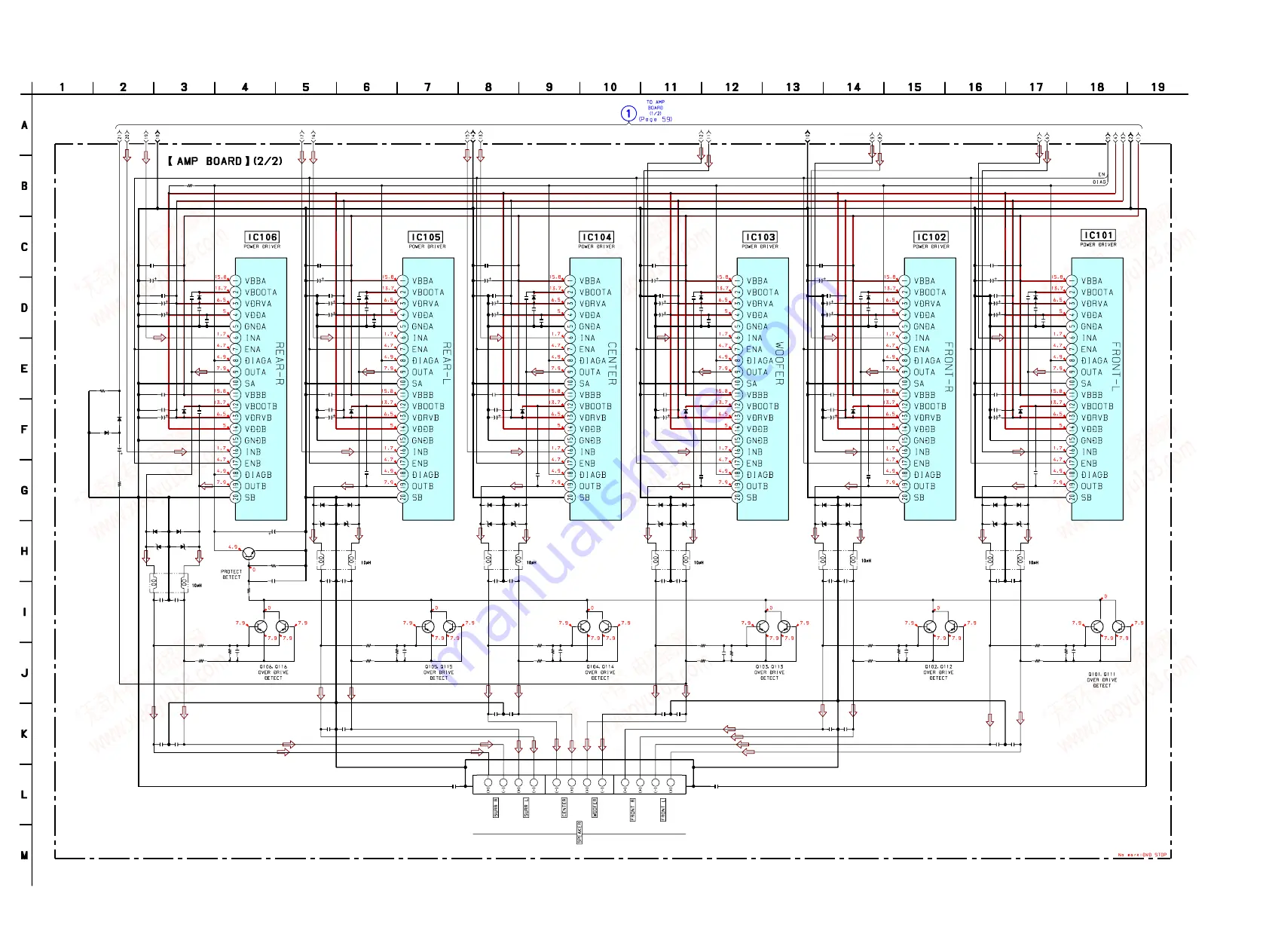The image size is (1266, 952).
Task: Click the Q101, Q111 OVER DRIVE DETECT label
Action: (1102, 680)
